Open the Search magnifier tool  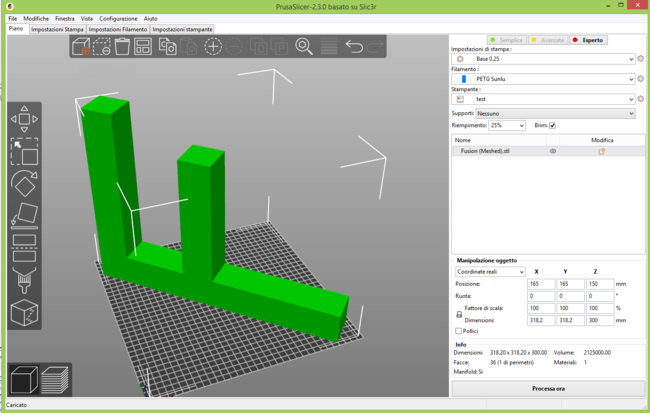point(304,47)
